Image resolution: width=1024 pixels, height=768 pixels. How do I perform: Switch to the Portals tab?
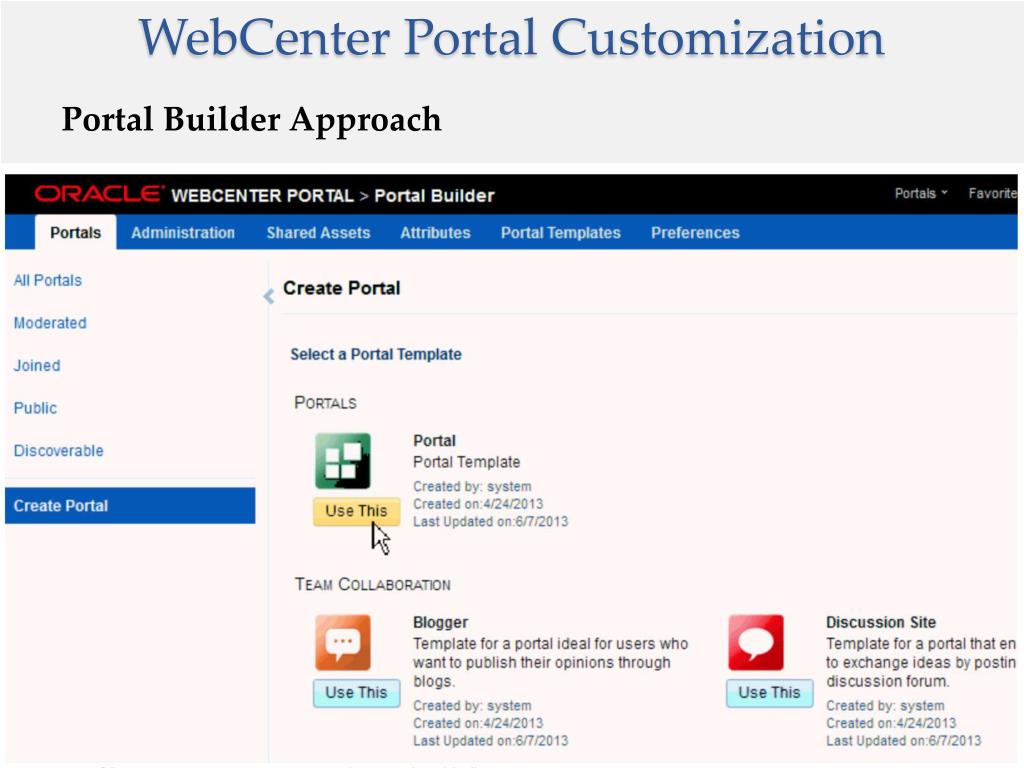tap(76, 232)
